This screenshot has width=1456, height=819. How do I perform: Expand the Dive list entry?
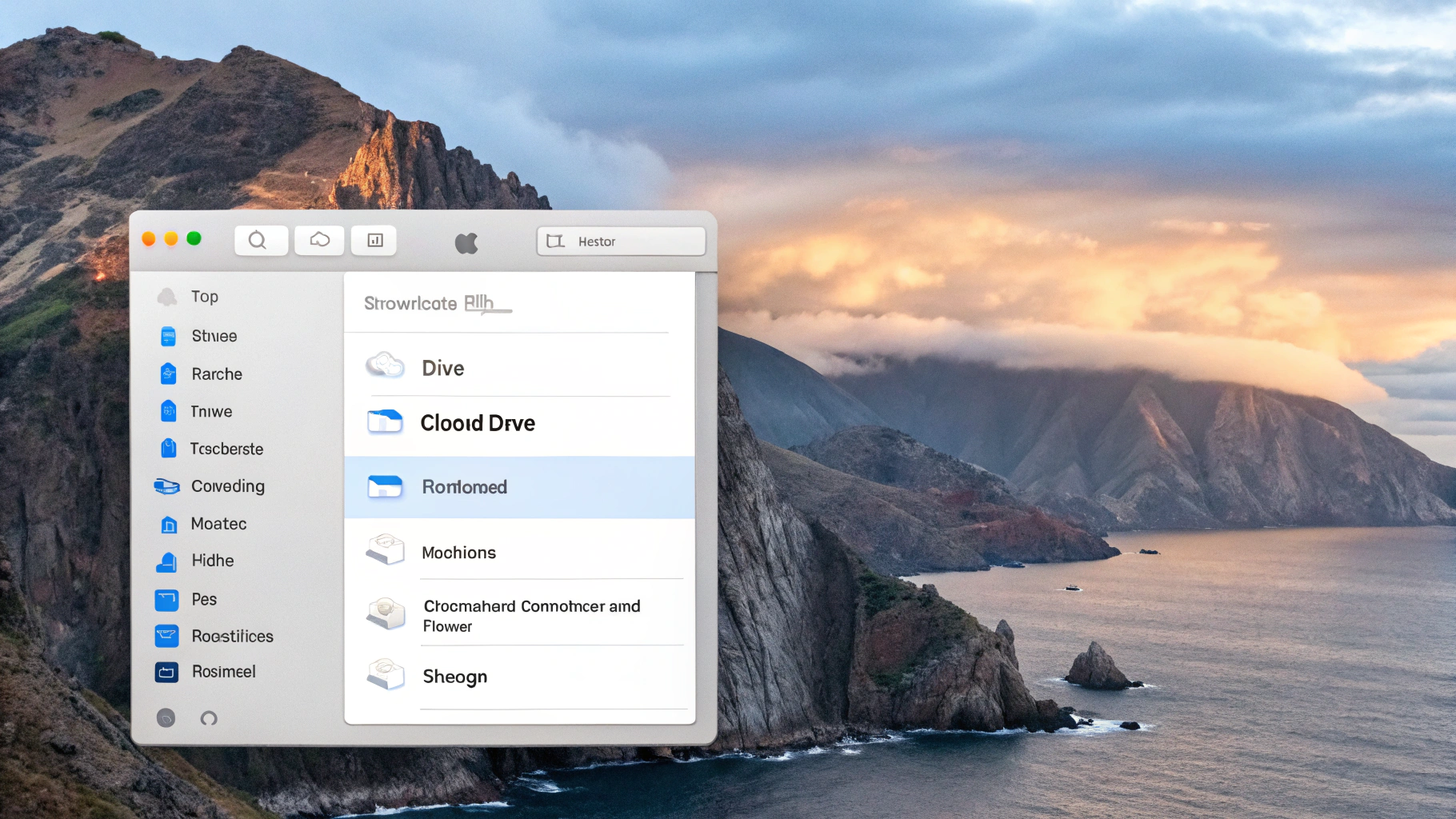[x=442, y=368]
